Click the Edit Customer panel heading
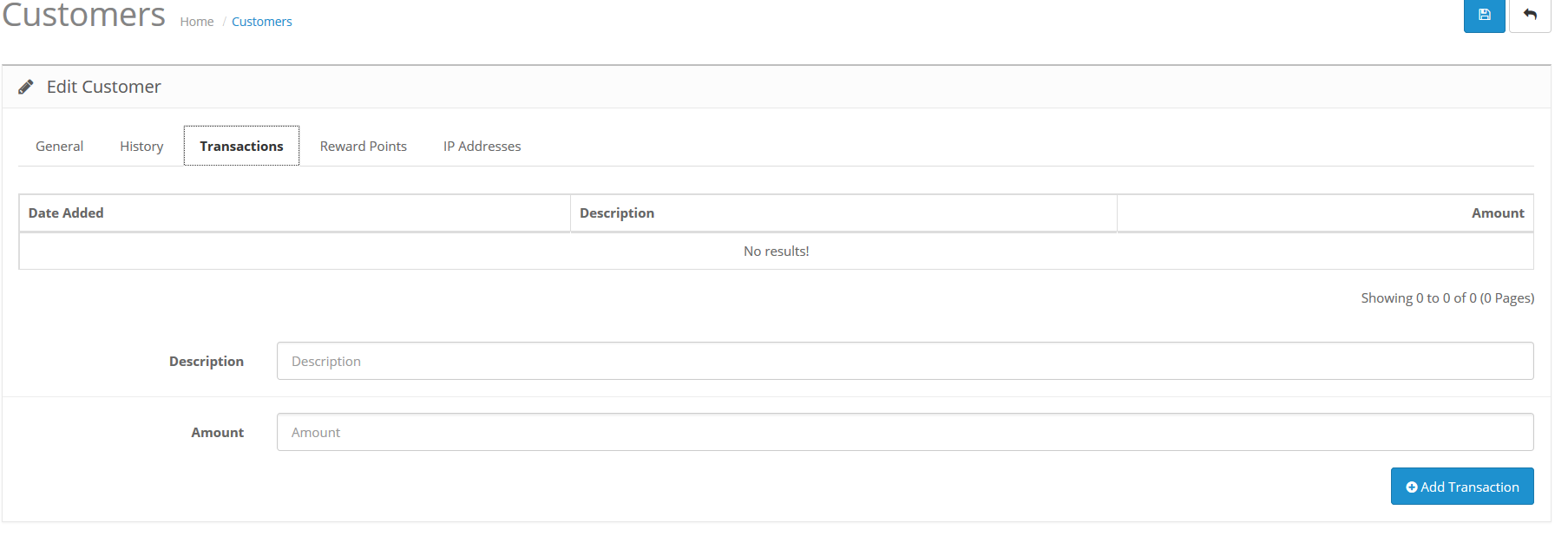 pyautogui.click(x=103, y=87)
